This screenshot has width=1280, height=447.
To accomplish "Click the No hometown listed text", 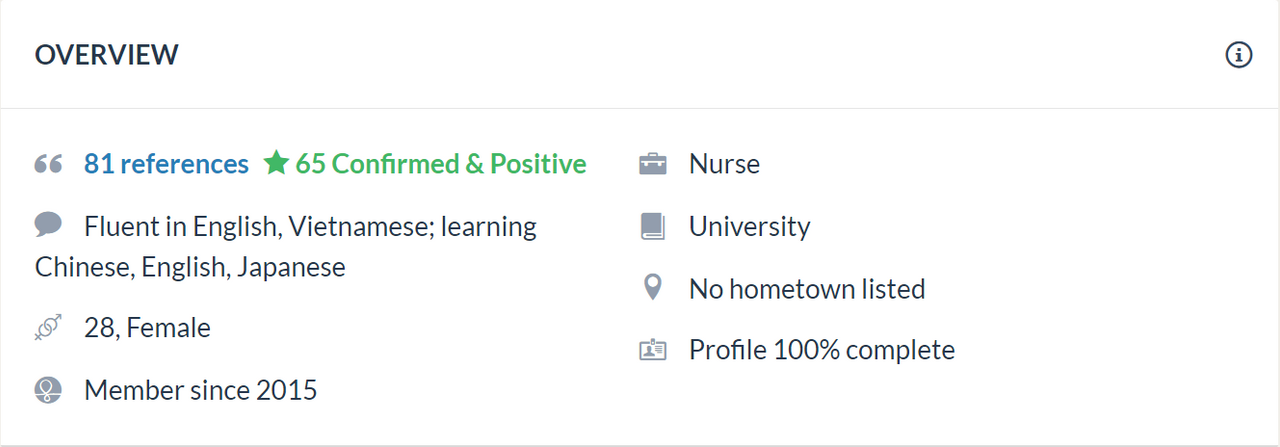I will click(807, 289).
